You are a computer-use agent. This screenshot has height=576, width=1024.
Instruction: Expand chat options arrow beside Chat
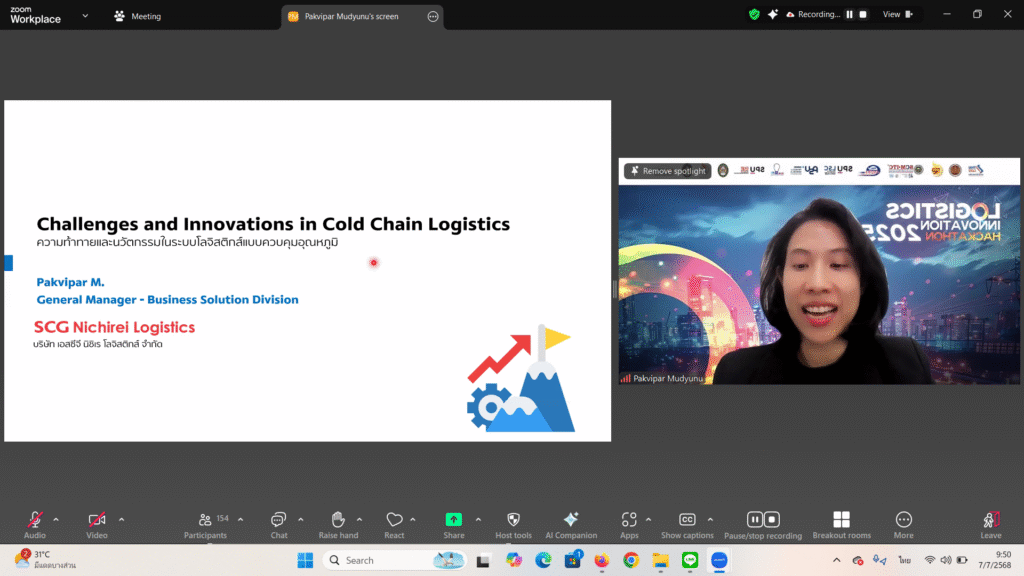coord(300,520)
